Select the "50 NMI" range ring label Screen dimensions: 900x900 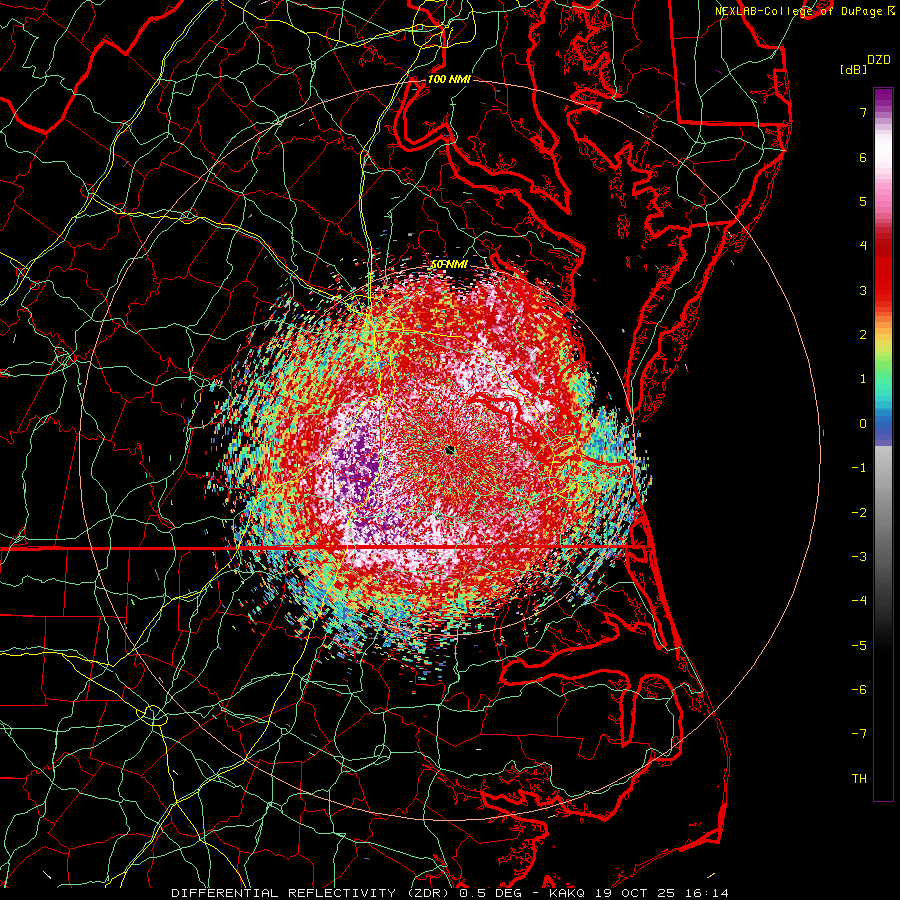(449, 264)
